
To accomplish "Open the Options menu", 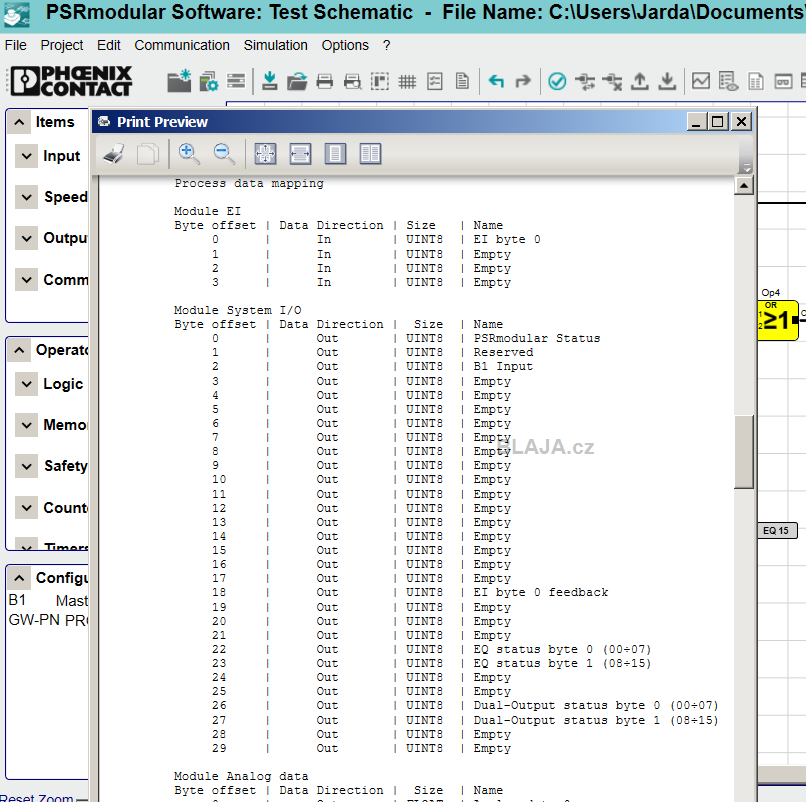I will point(345,45).
